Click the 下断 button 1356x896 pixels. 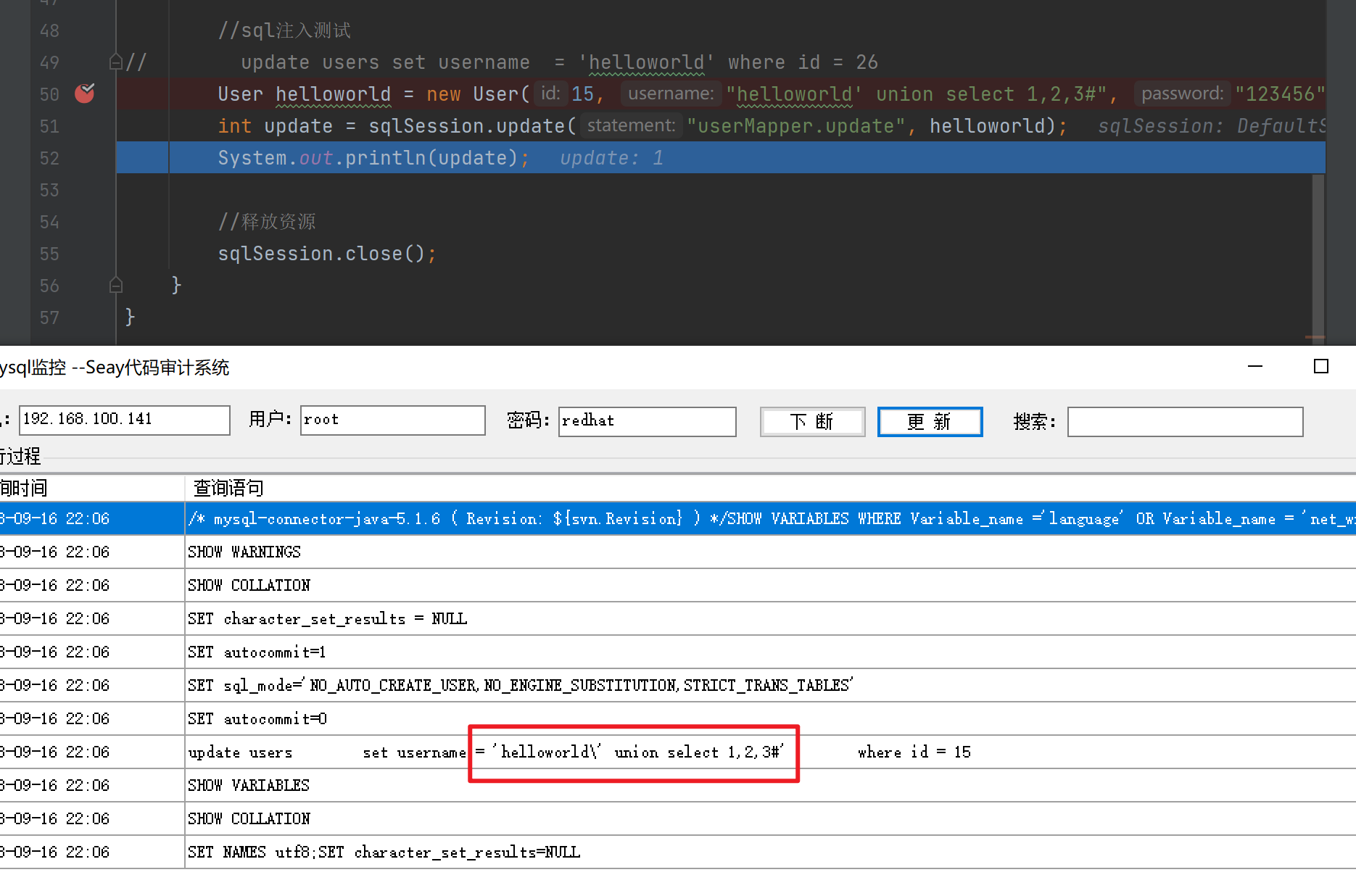pyautogui.click(x=812, y=421)
